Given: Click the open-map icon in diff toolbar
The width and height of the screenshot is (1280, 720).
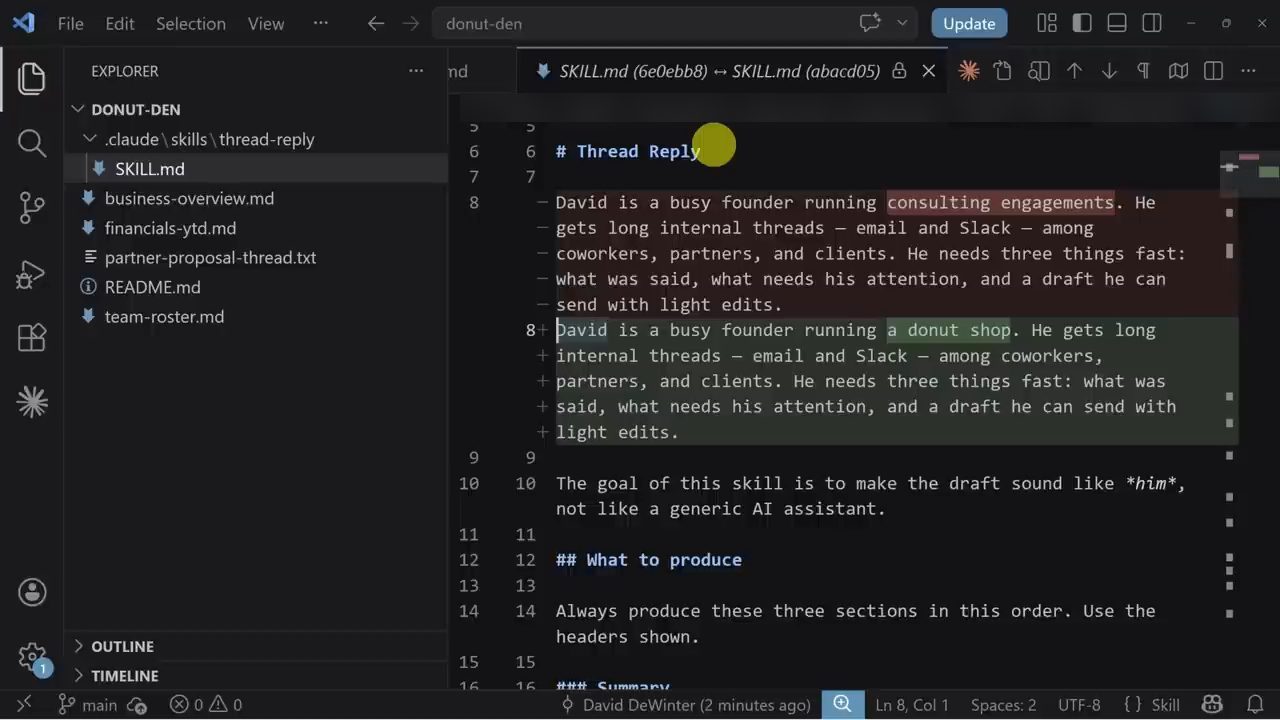Looking at the screenshot, I should coord(1179,71).
